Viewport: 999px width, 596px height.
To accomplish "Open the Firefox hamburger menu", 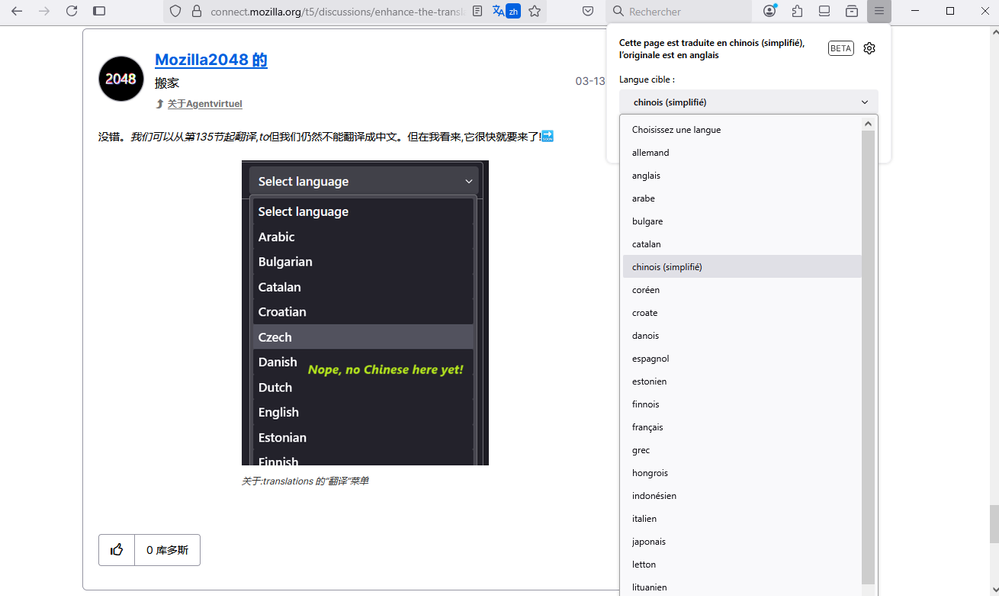I will [x=879, y=11].
